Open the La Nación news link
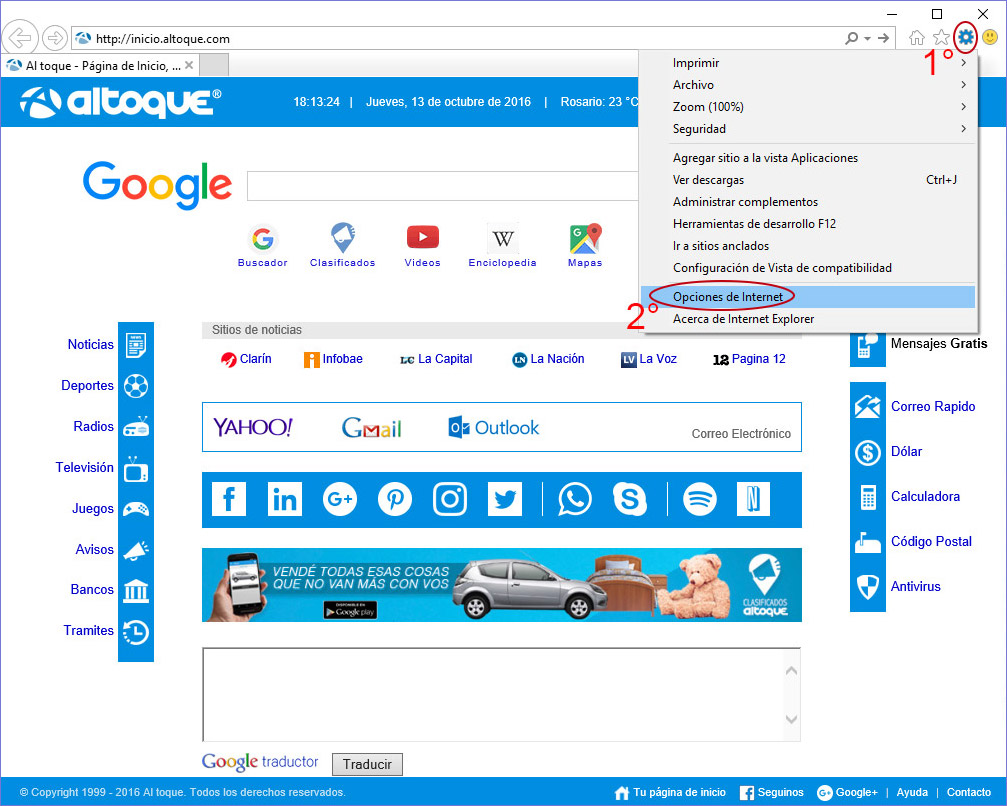Image resolution: width=1007 pixels, height=806 pixels. click(x=548, y=359)
